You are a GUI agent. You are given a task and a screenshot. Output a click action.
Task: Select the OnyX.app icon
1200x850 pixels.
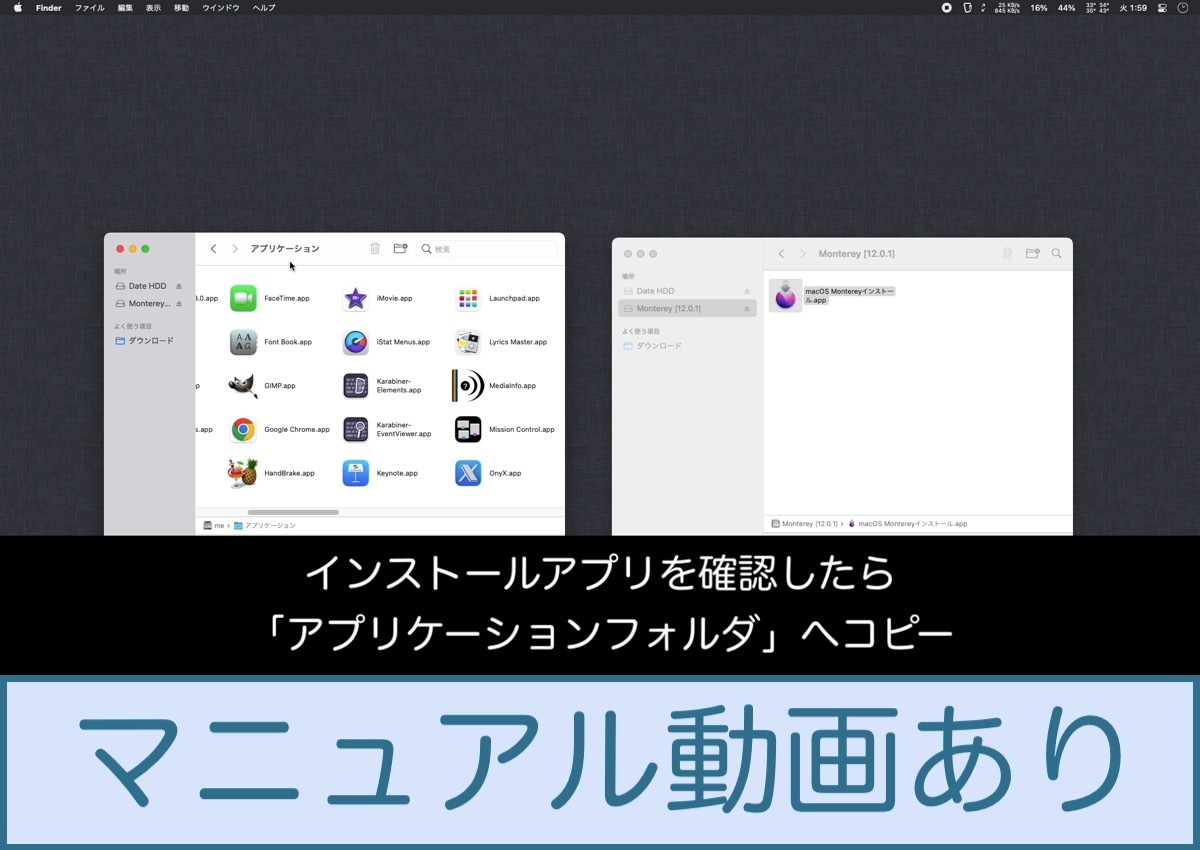click(468, 473)
